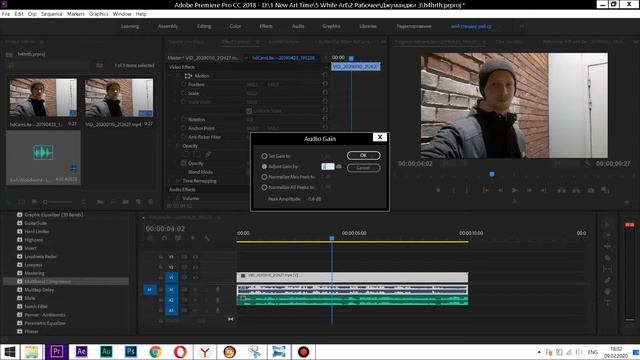
Task: Open the File menu
Action: click(6, 14)
